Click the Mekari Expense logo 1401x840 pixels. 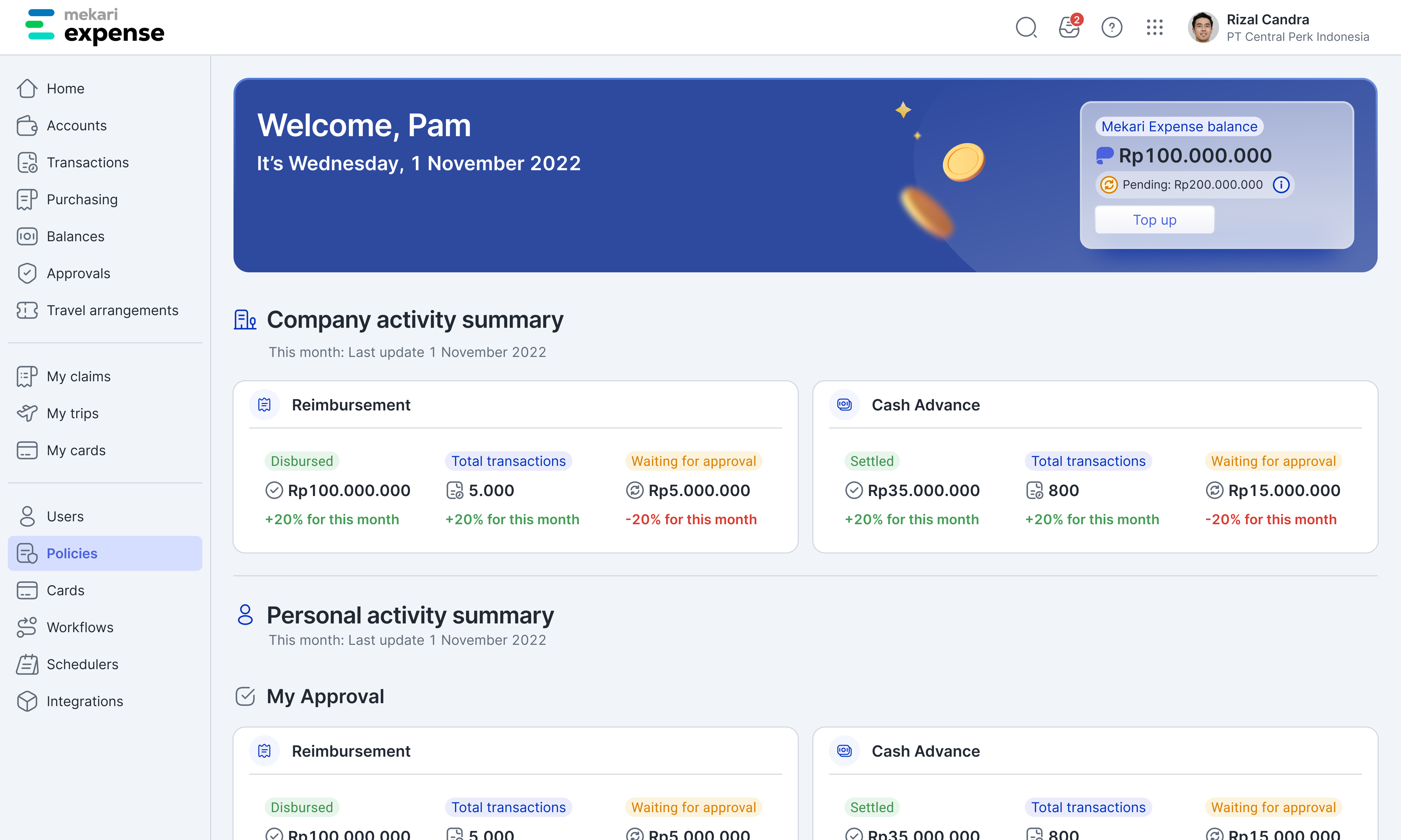95,27
